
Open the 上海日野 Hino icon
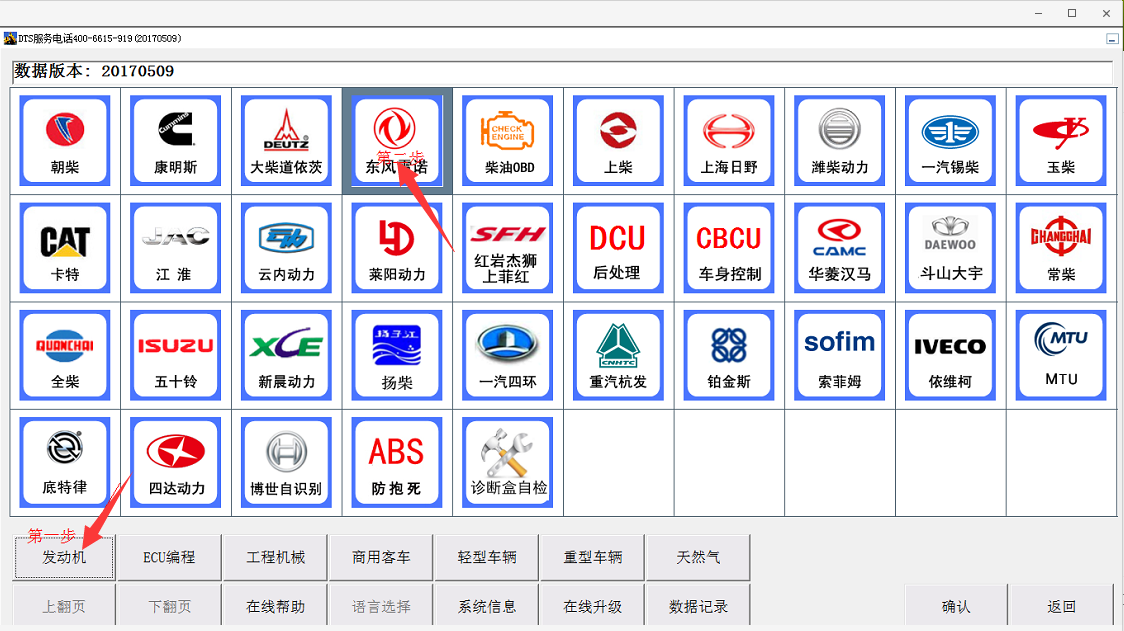[729, 141]
